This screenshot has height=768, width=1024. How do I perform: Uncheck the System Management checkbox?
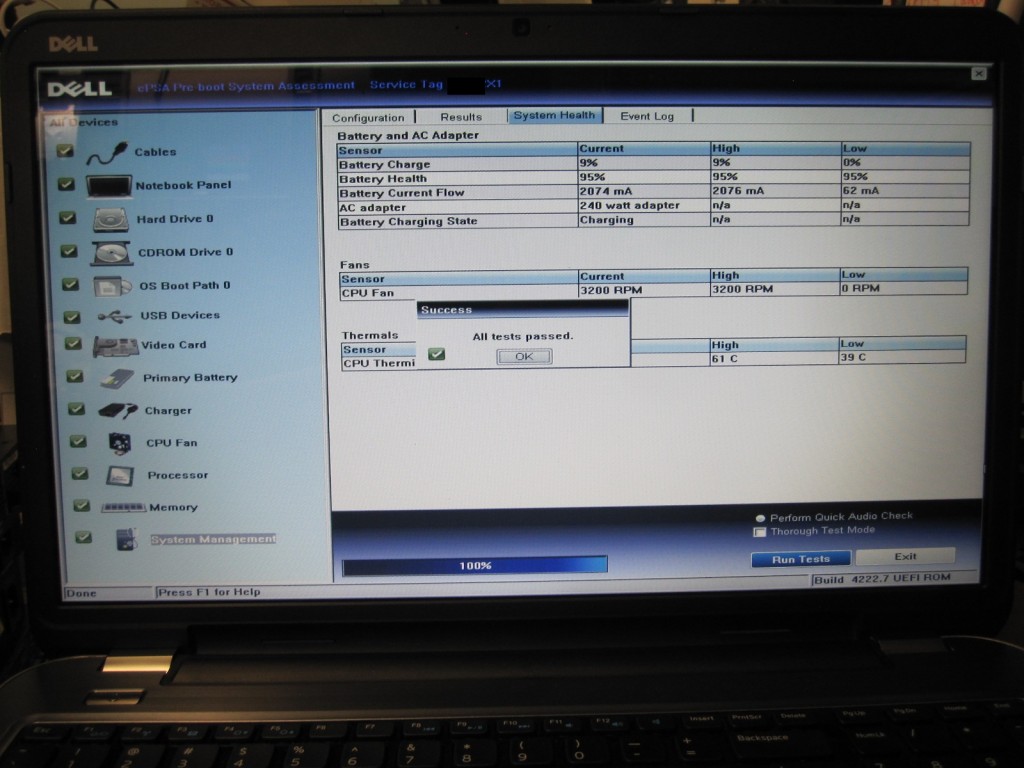83,537
